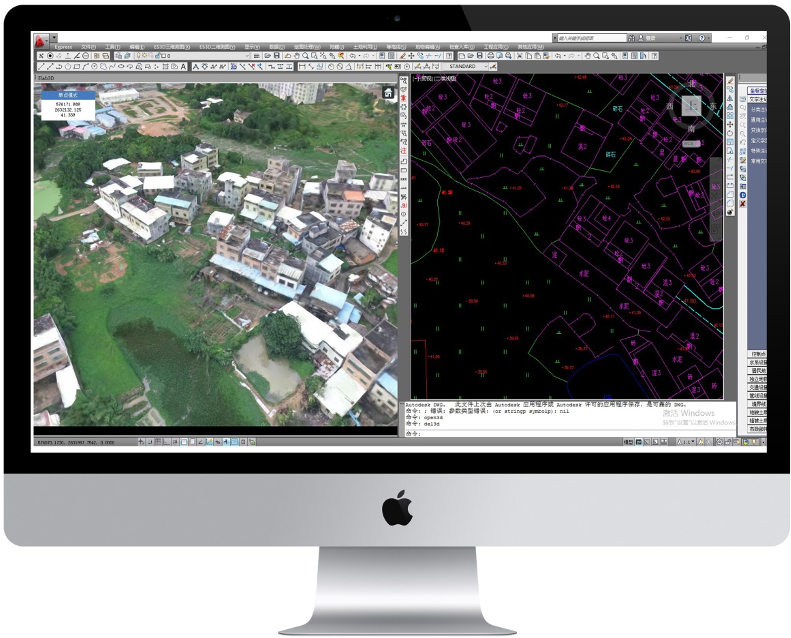The width and height of the screenshot is (791, 638).
Task: Create a new drawing with New icon
Action: tap(462, 56)
